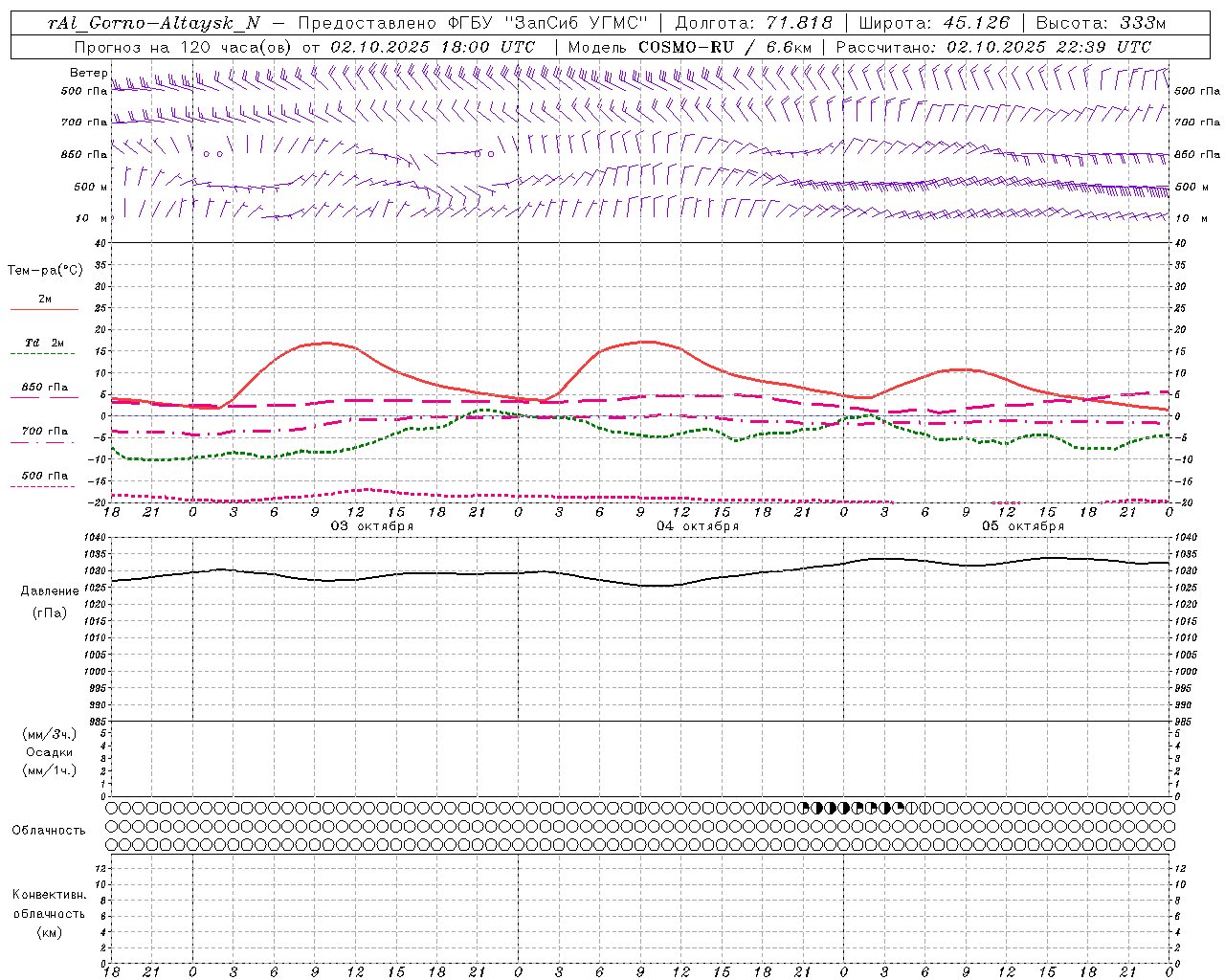
Task: Click the Широта: 45.126 value
Action: [x=934, y=24]
